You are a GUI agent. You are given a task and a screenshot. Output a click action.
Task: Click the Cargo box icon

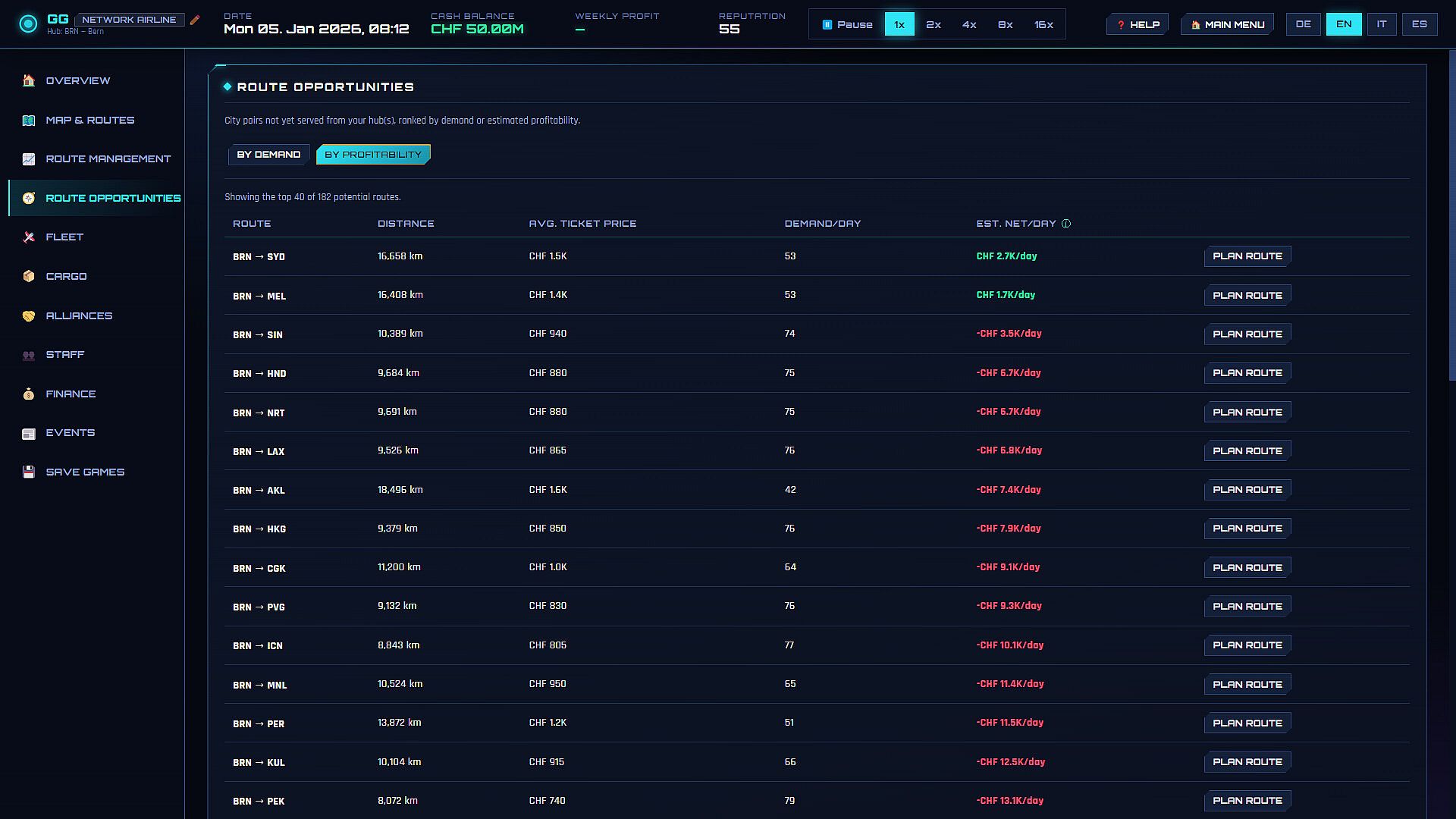tap(29, 276)
